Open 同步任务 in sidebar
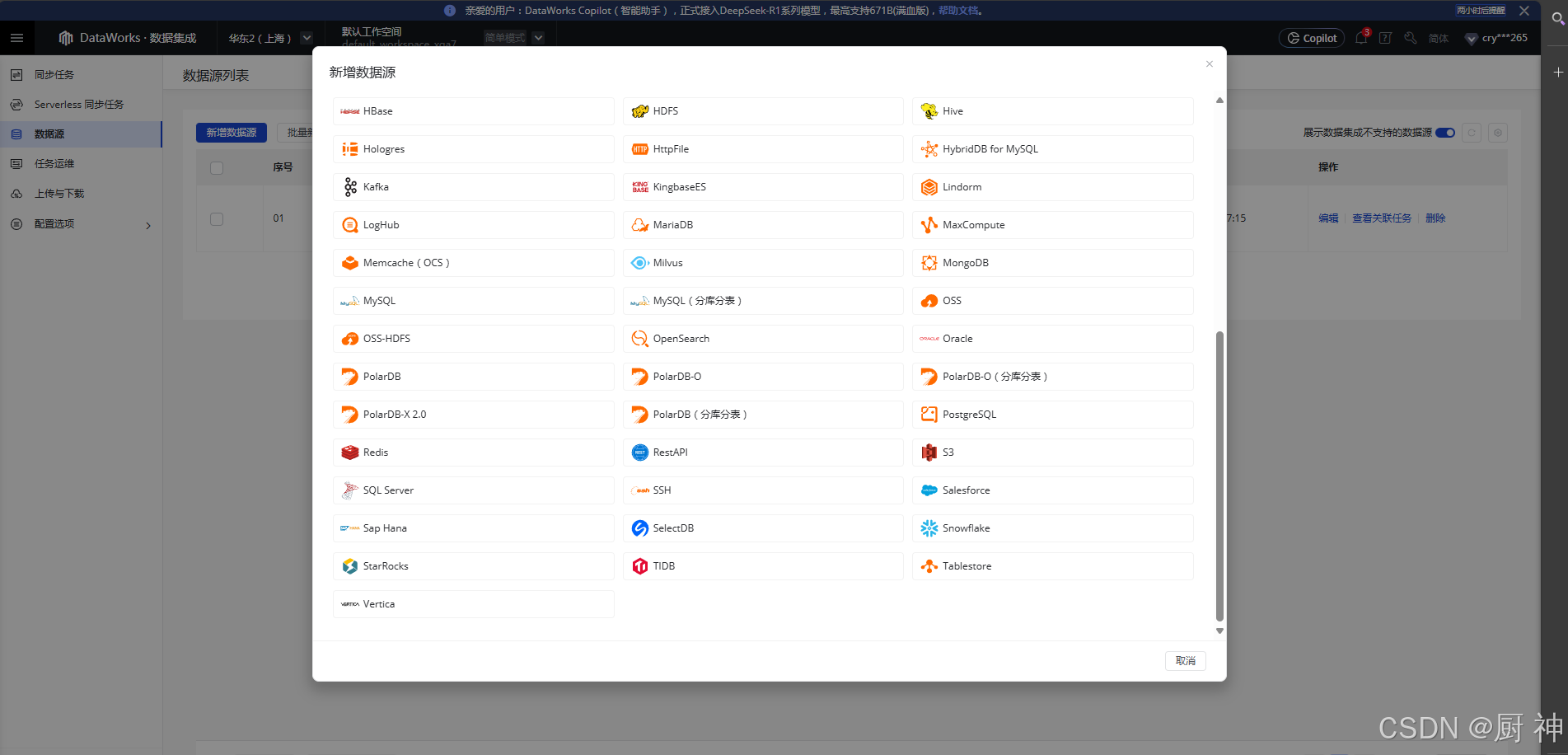 point(81,75)
